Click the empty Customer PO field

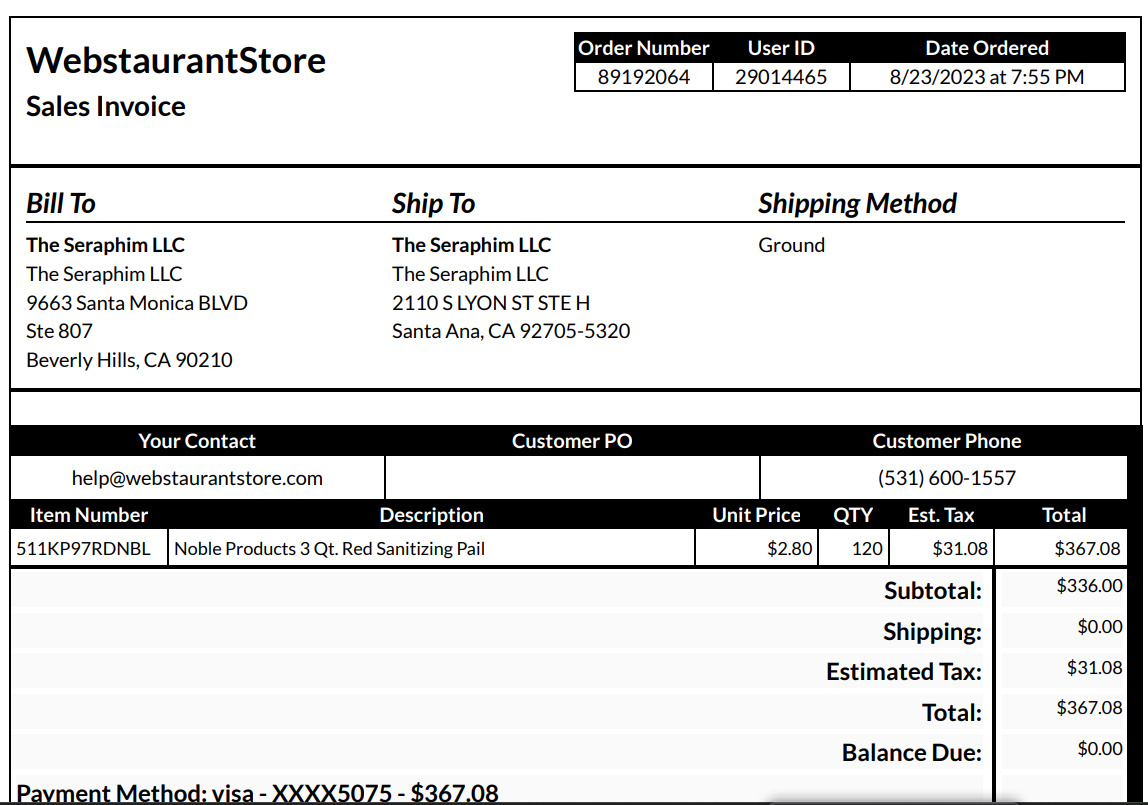click(572, 478)
